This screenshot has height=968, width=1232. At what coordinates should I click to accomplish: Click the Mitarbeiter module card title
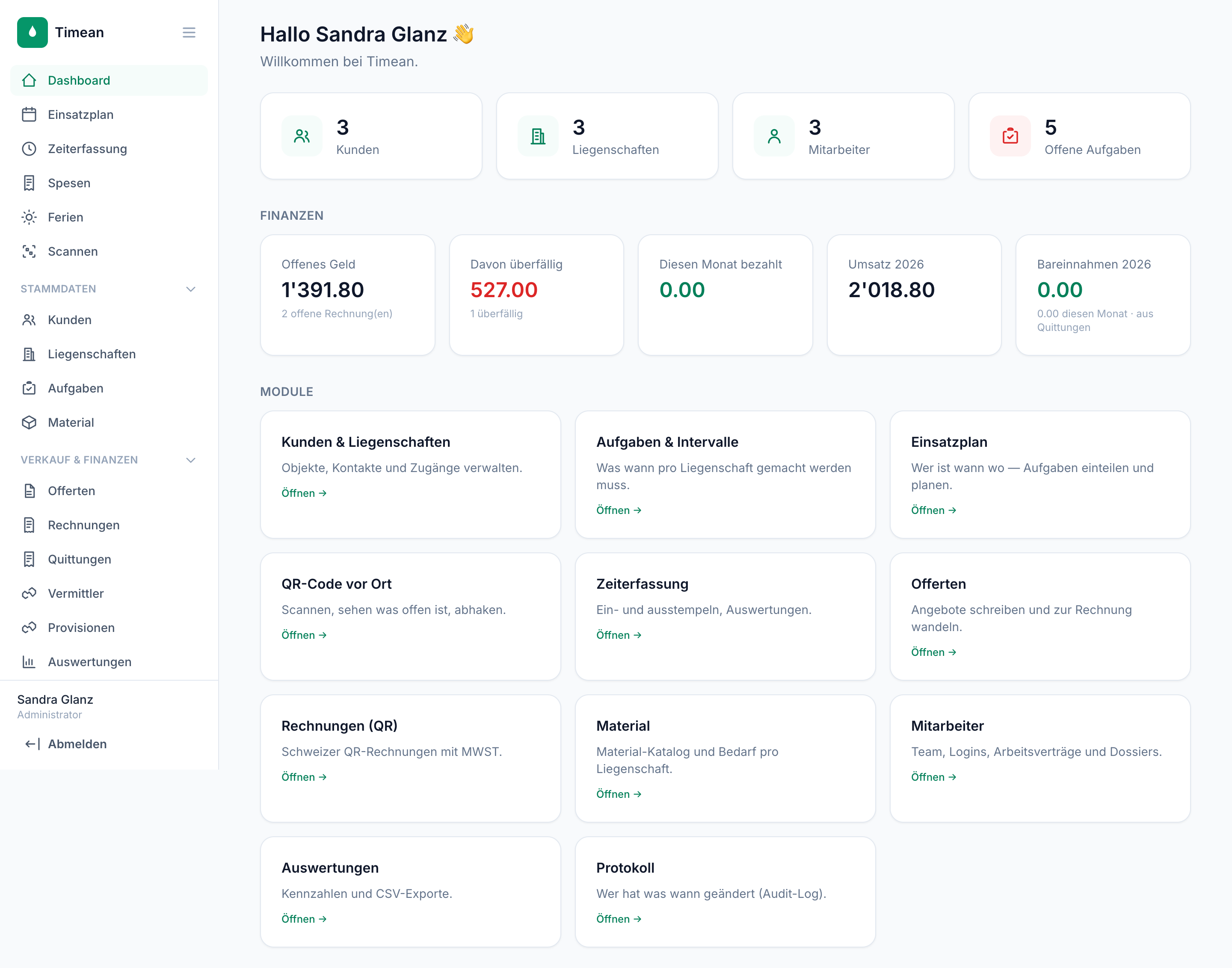947,726
